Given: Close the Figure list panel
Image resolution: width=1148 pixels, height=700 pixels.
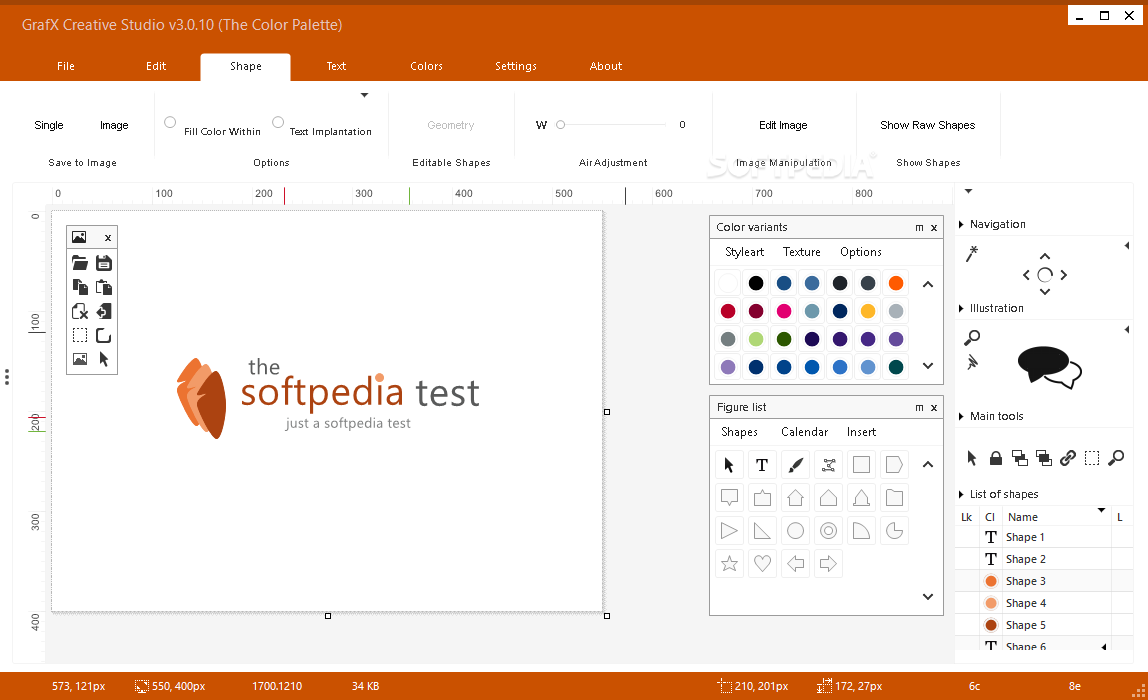Looking at the screenshot, I should pyautogui.click(x=933, y=408).
